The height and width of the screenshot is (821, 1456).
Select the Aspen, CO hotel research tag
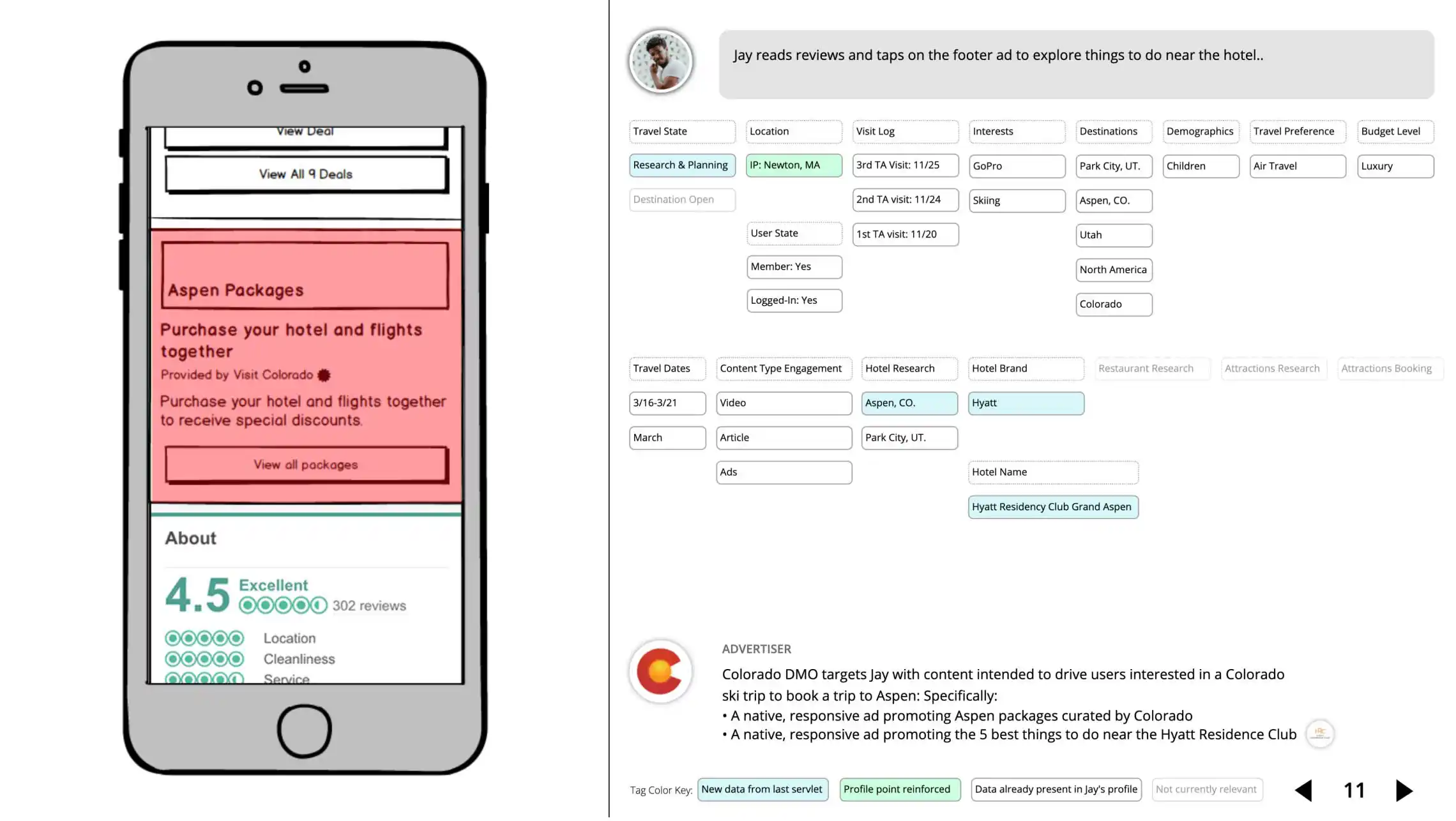908,402
